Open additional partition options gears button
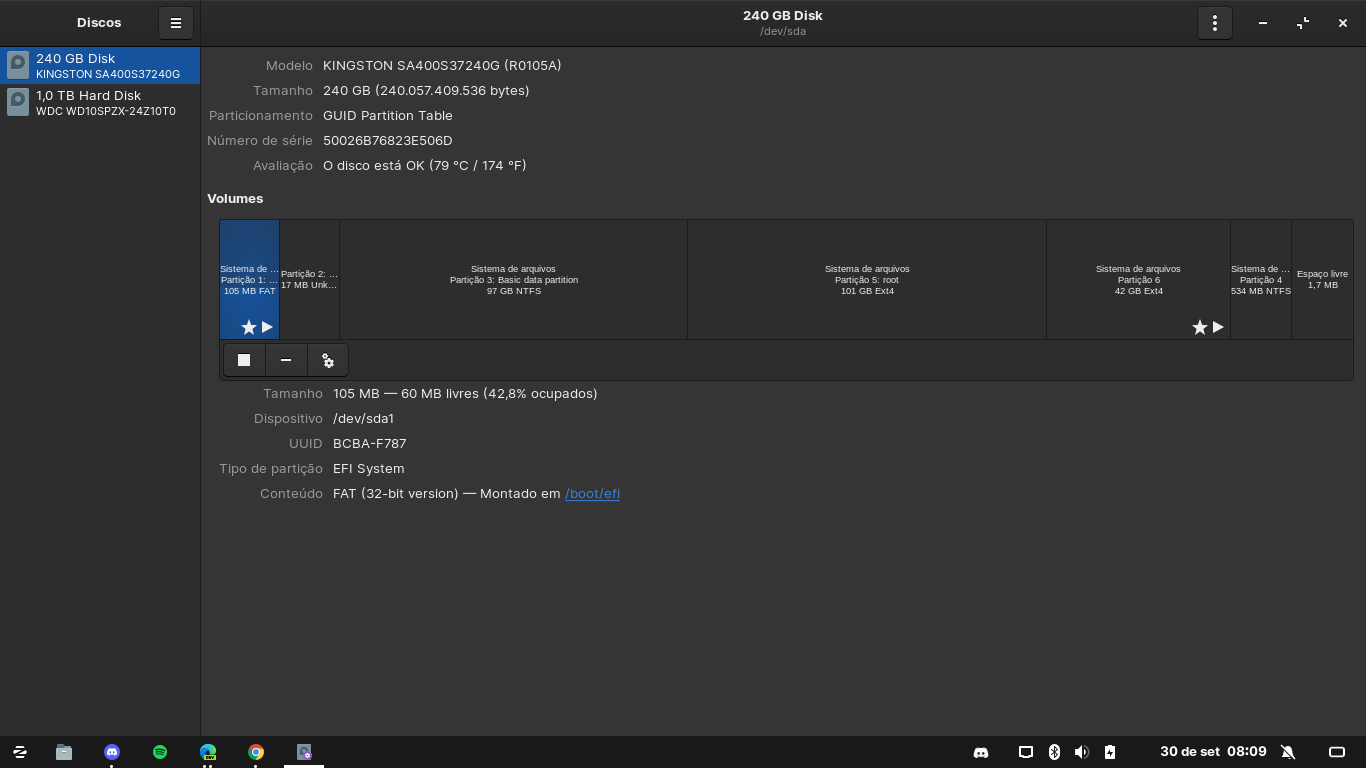This screenshot has width=1366, height=768. (328, 360)
